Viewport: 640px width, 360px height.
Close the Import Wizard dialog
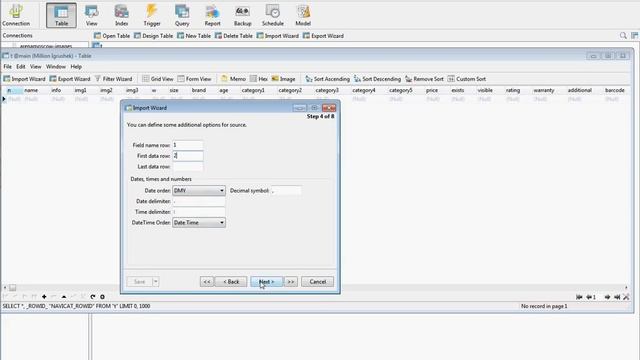329,108
